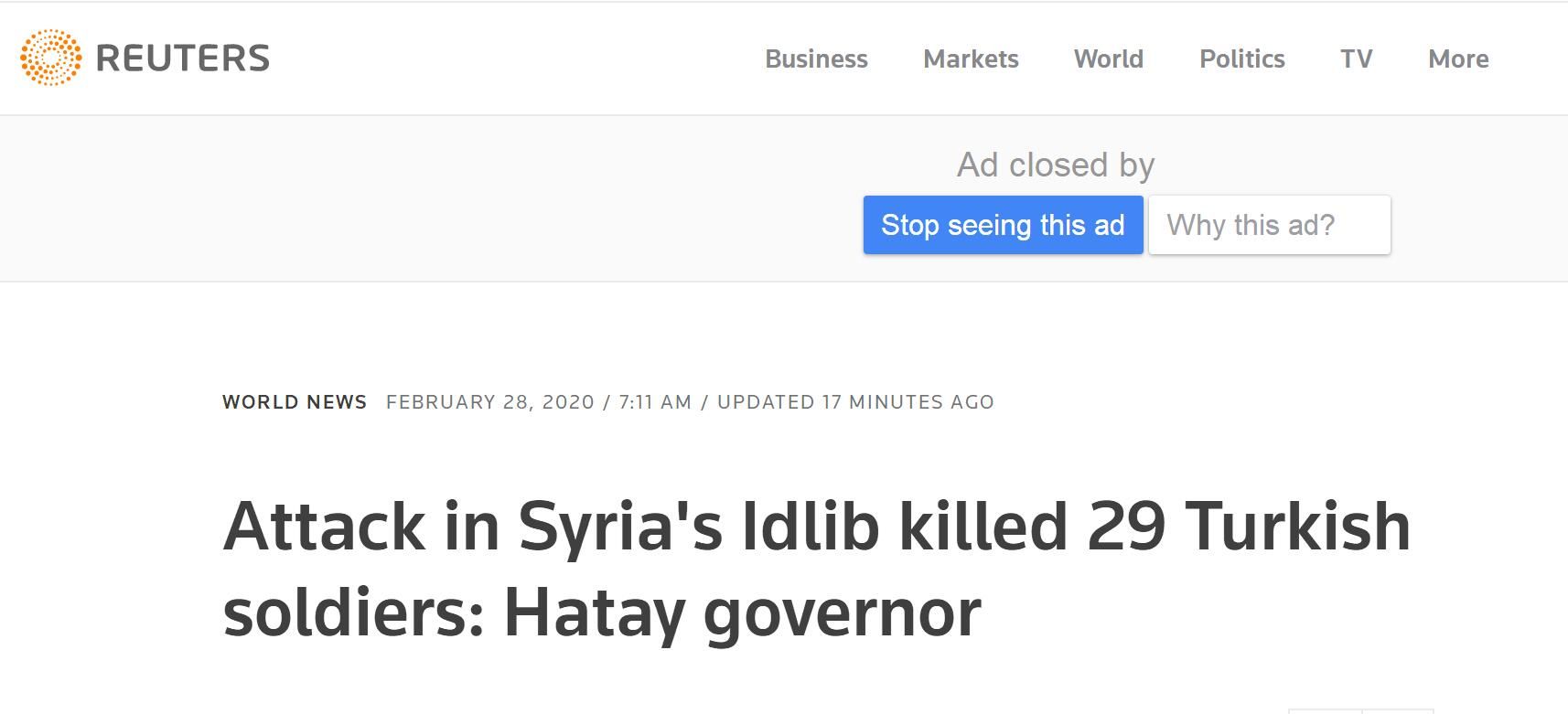
Task: Click the article date February 28, 2020
Action: (490, 402)
